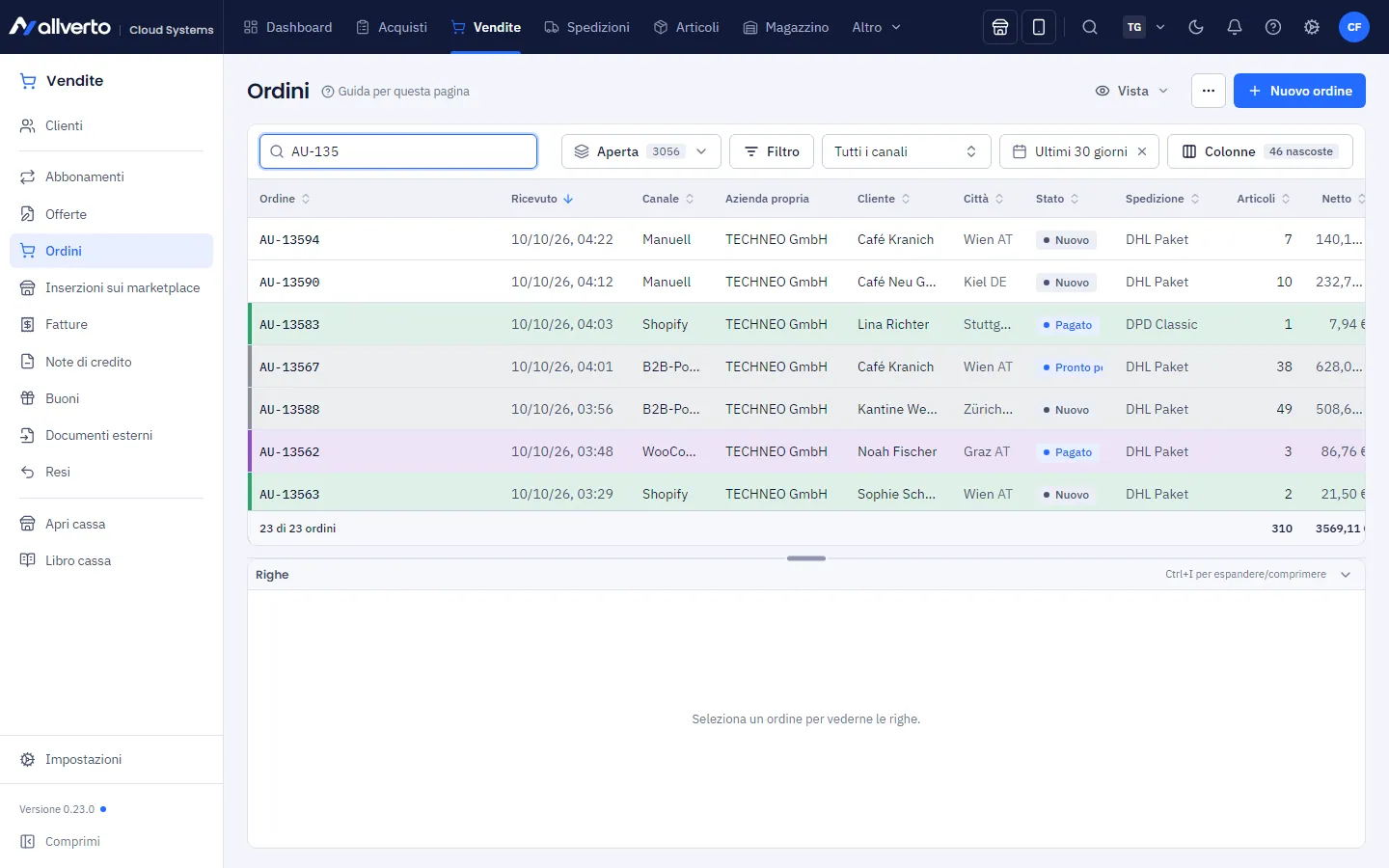
Task: Open the mobile device icon in header
Action: pos(1039,27)
